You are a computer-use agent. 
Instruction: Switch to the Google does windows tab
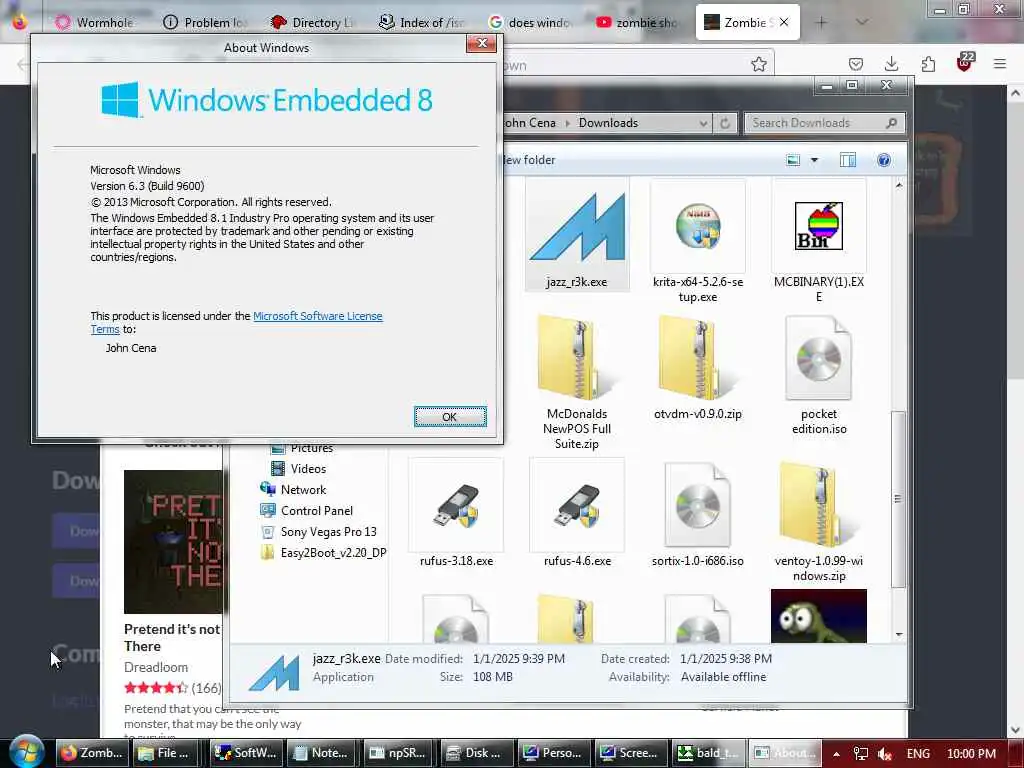[x=529, y=22]
